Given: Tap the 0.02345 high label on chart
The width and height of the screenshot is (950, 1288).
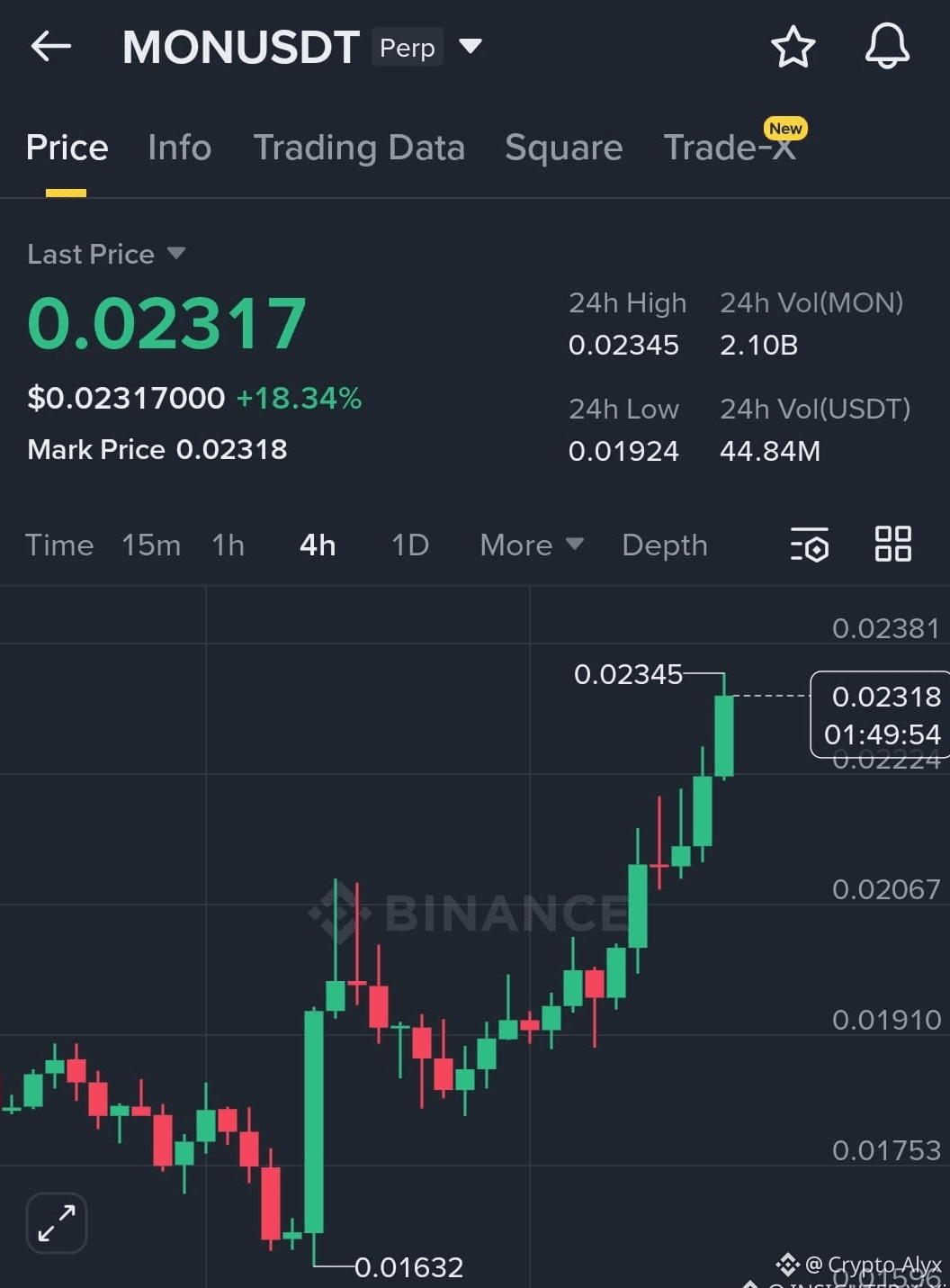Looking at the screenshot, I should 628,674.
